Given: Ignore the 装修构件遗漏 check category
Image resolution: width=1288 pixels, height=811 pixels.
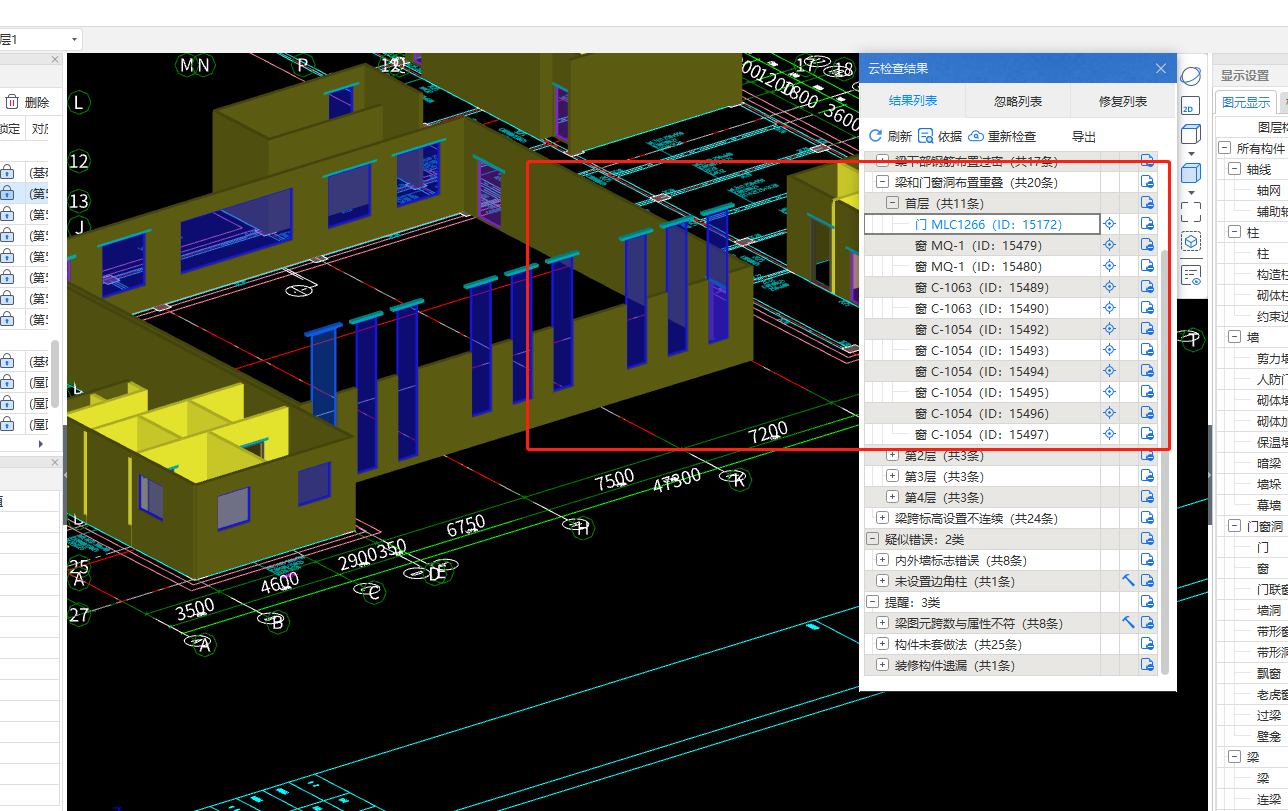Looking at the screenshot, I should coord(1147,665).
